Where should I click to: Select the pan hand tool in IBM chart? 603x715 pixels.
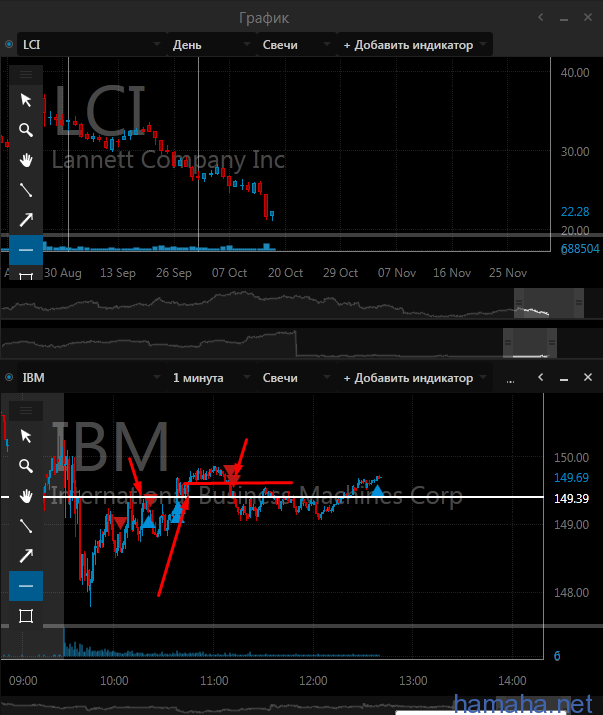(26, 496)
